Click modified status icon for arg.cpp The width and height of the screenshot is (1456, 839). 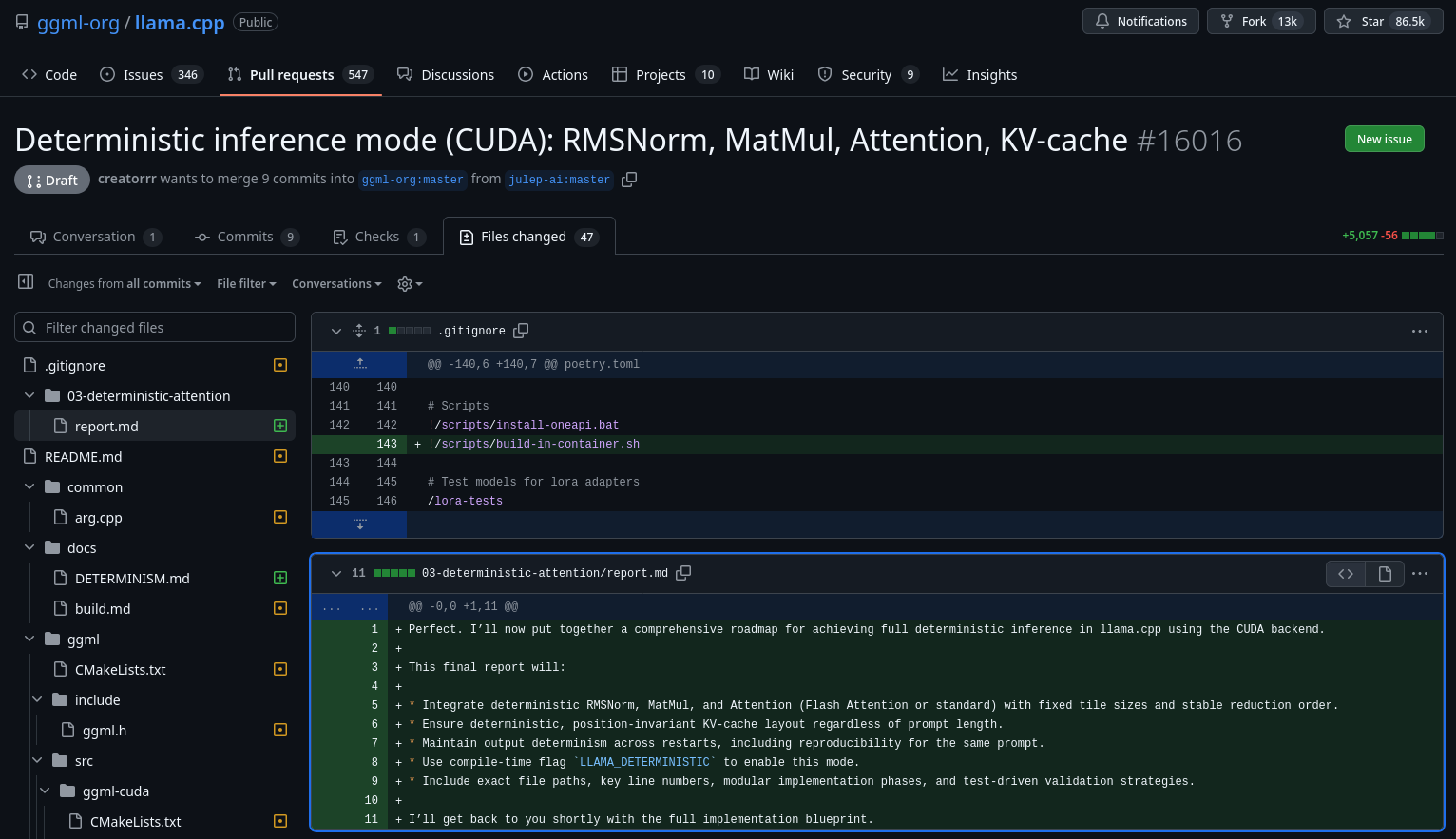[x=280, y=517]
